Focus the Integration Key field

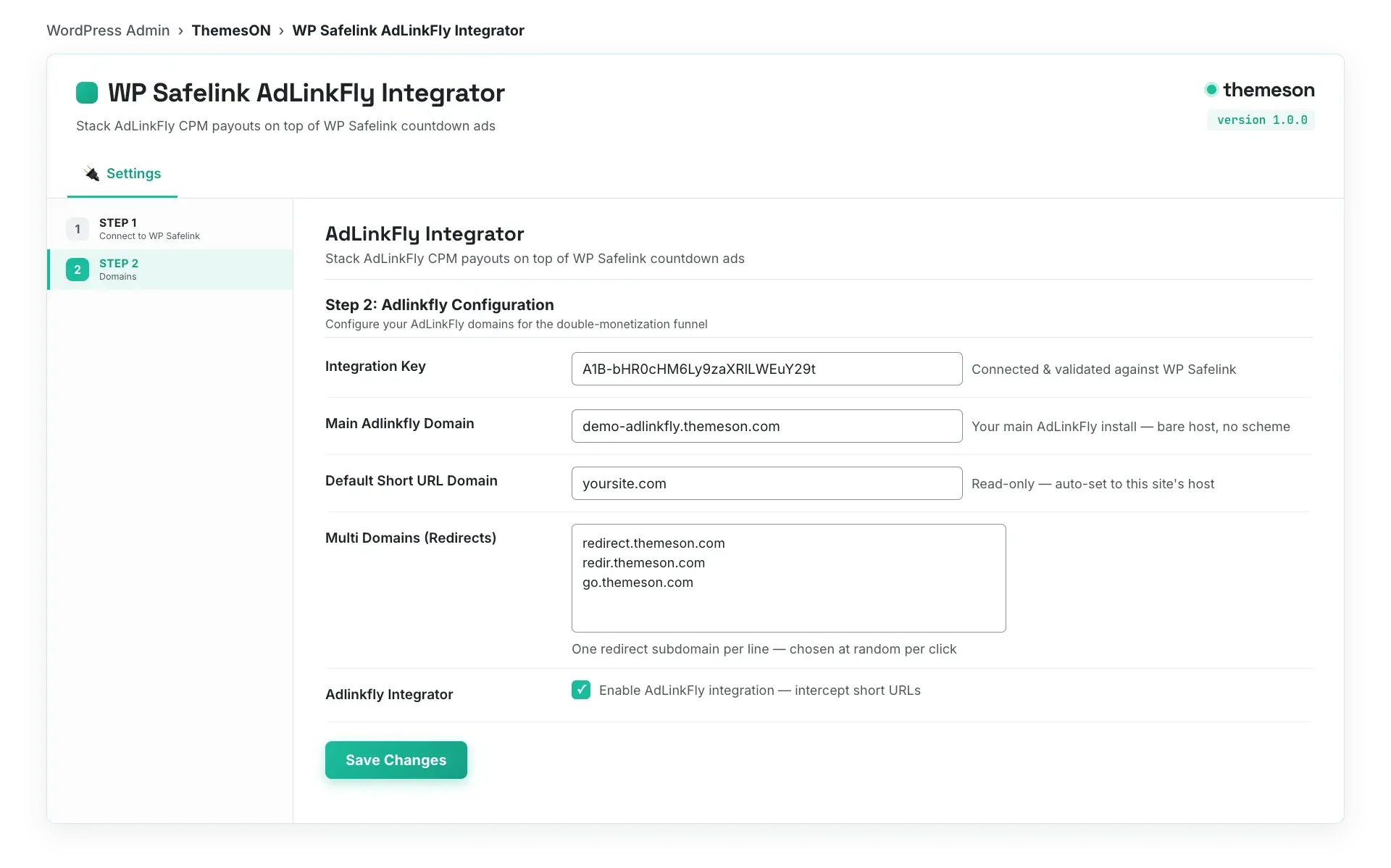767,369
